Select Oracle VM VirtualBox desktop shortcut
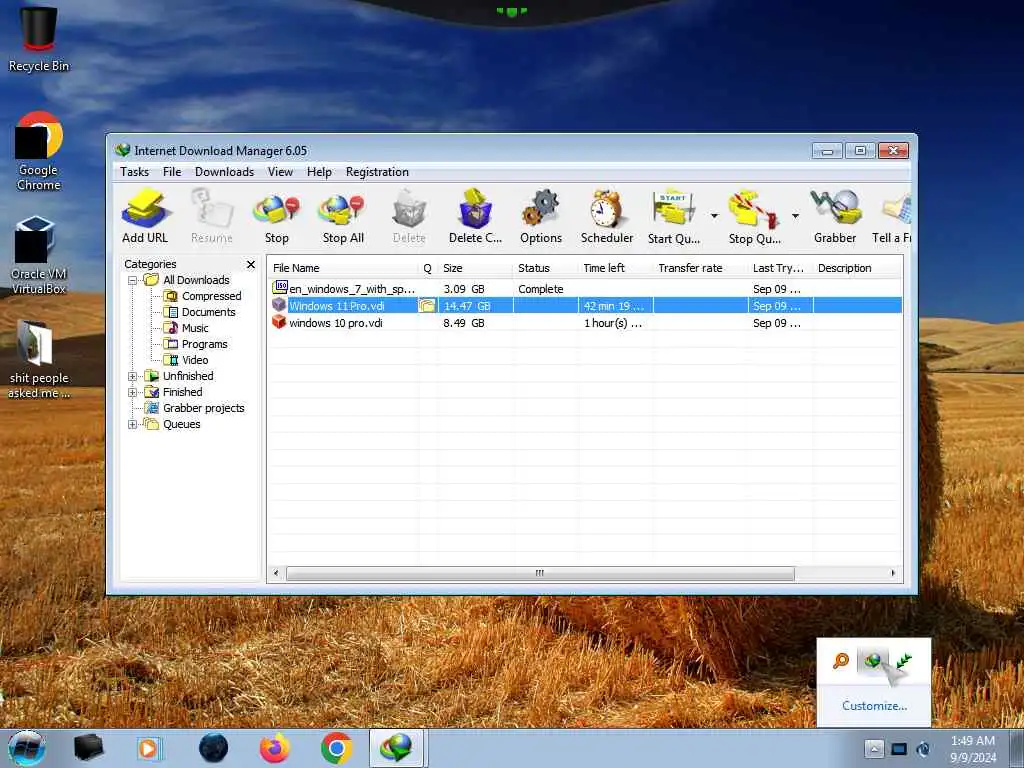Screen dimensions: 1024x768 [38, 255]
